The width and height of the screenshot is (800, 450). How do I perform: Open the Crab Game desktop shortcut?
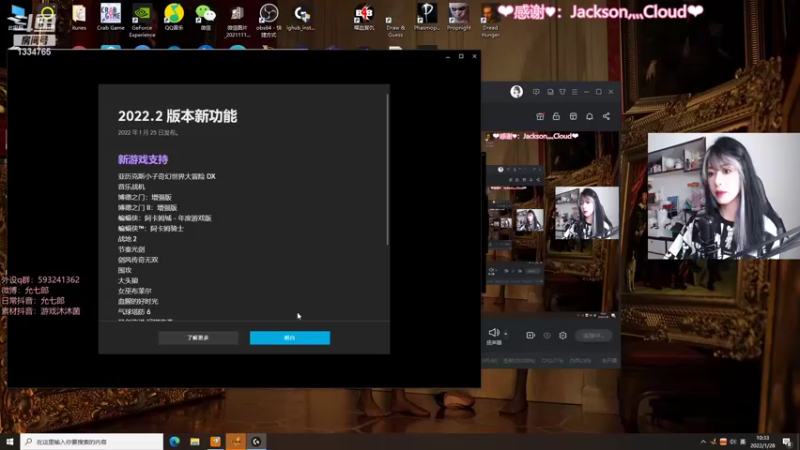110,17
